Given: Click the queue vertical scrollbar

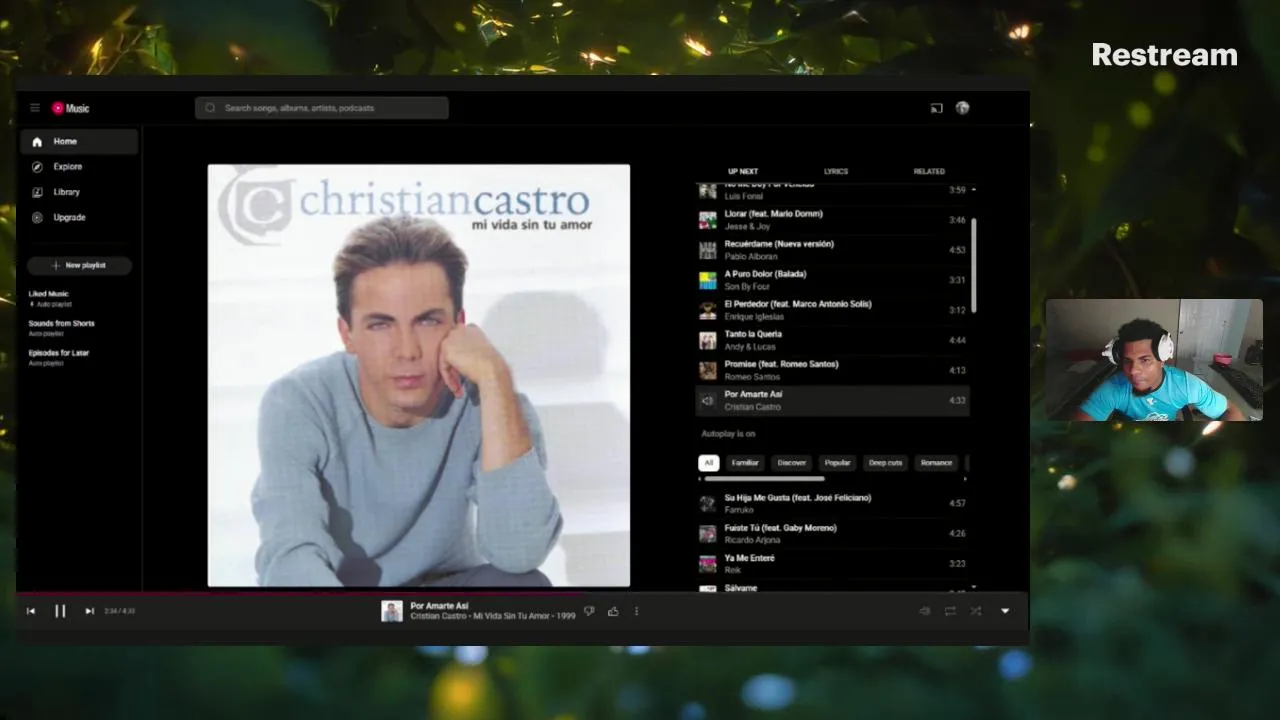Looking at the screenshot, I should pyautogui.click(x=974, y=265).
